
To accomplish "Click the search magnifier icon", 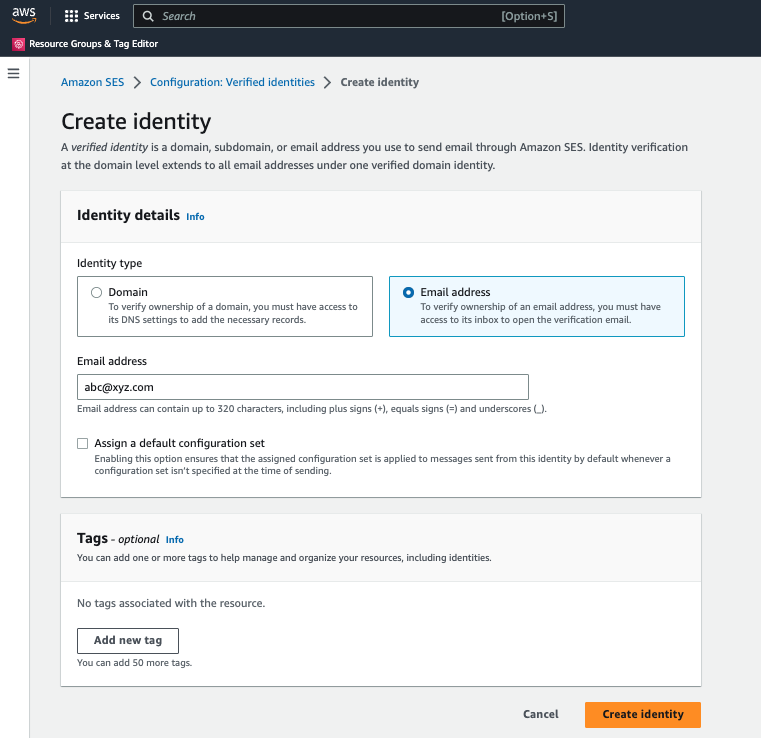I will coord(148,16).
